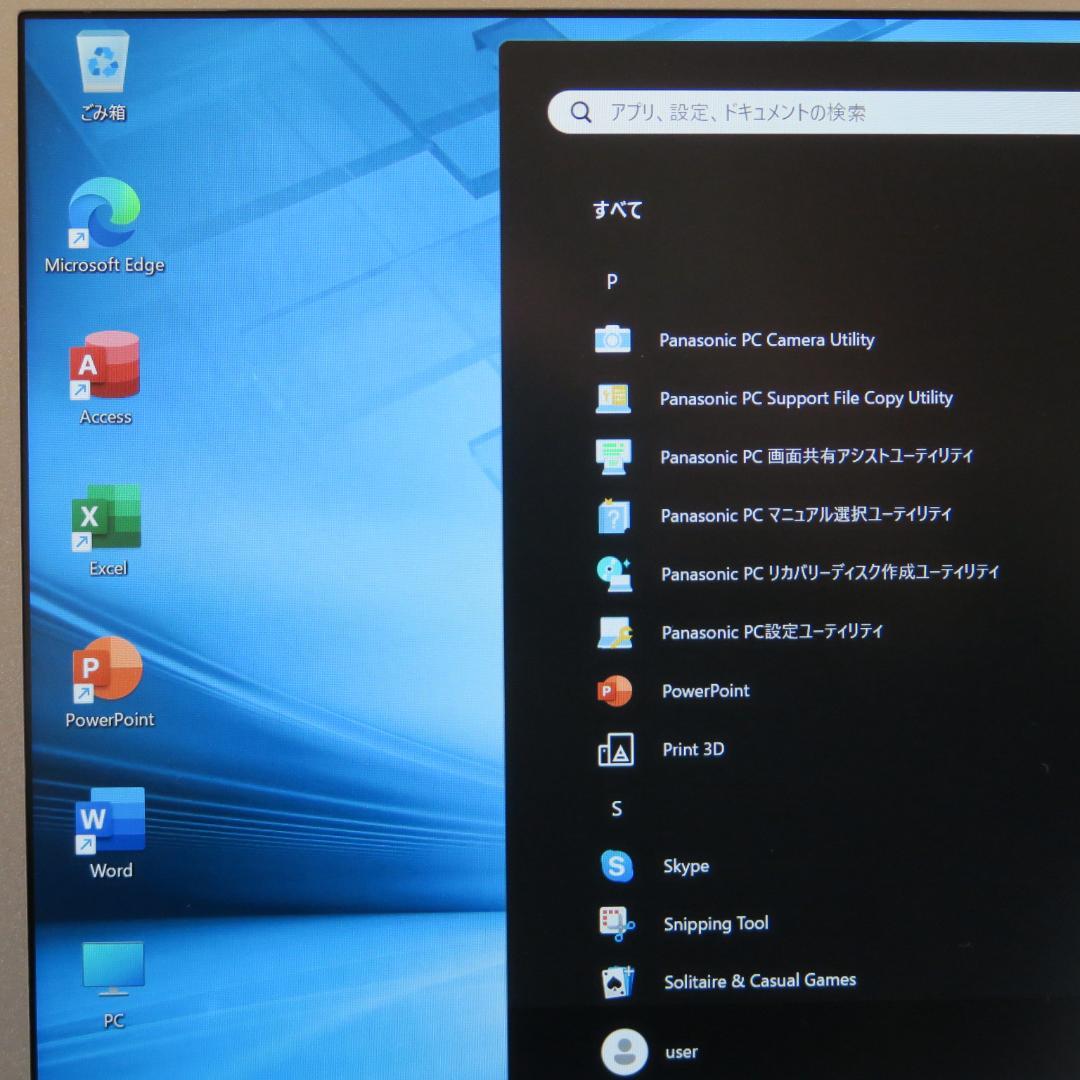Launch Panasonic PC Camera Utility
This screenshot has width=1080, height=1080.
coord(768,340)
